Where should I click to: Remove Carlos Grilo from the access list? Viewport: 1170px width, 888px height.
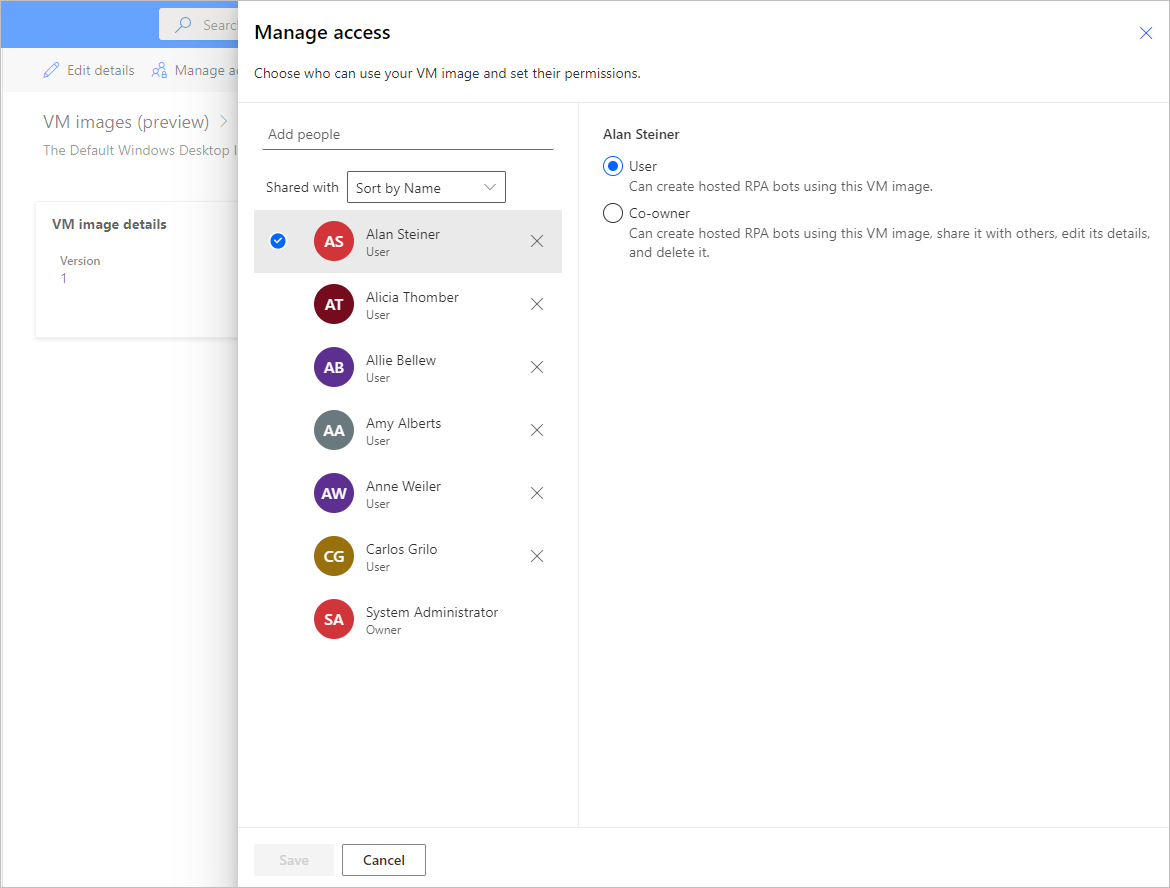click(537, 556)
